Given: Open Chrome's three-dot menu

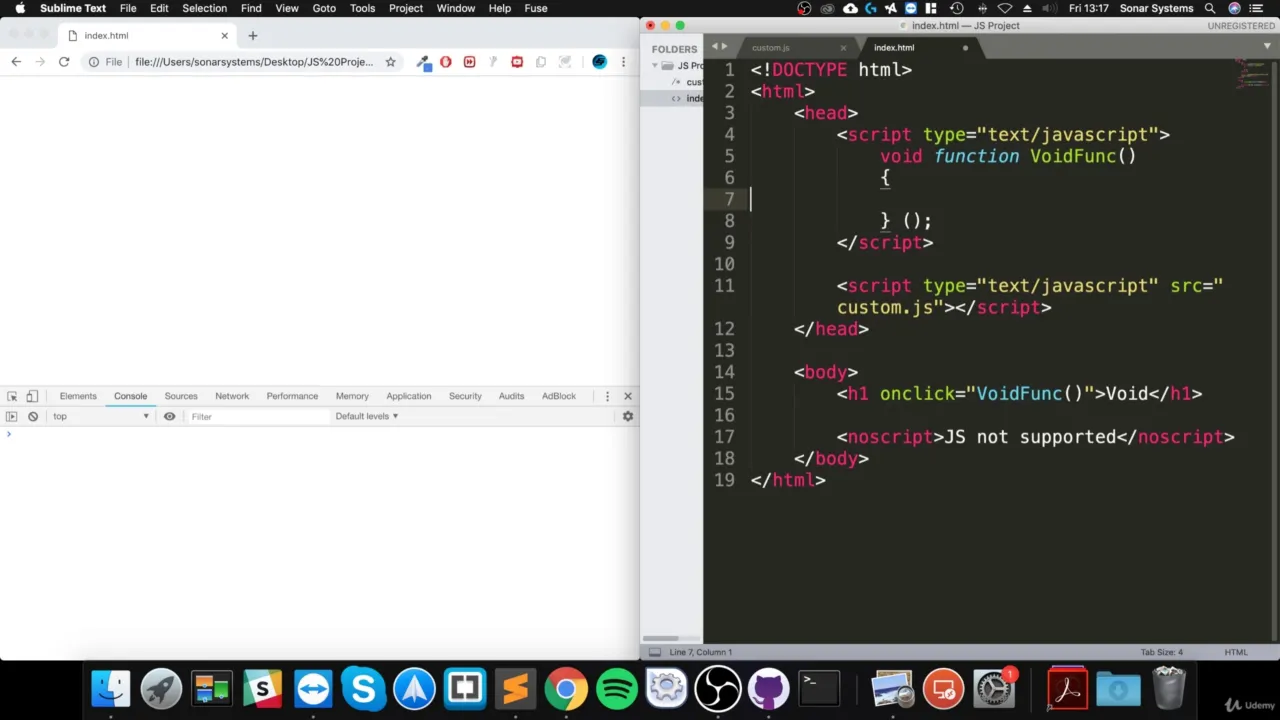Looking at the screenshot, I should click(623, 62).
